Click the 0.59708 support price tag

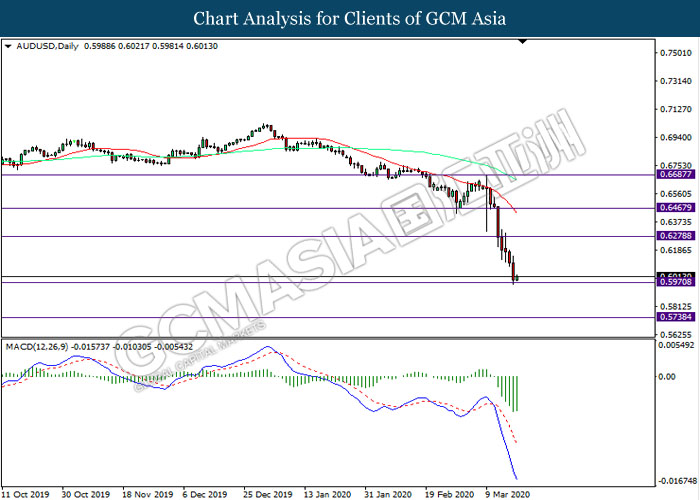tap(672, 283)
